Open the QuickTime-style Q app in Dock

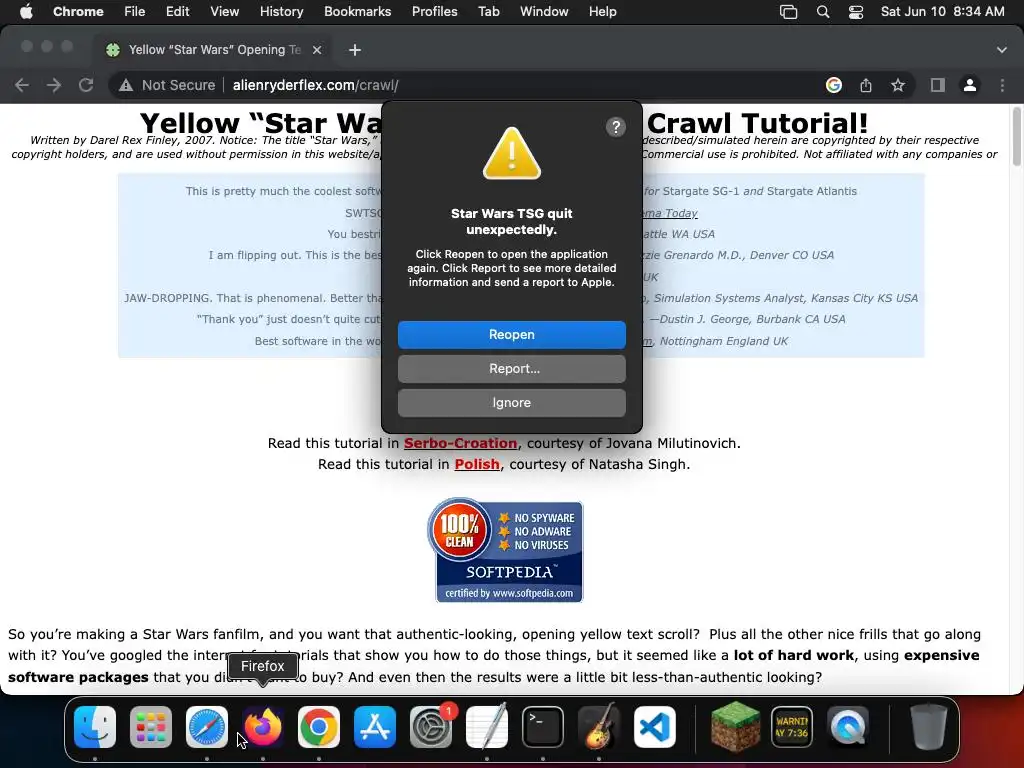(x=848, y=727)
